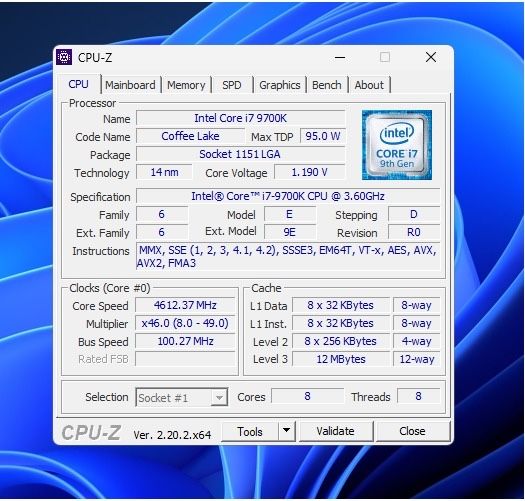Click the Specification field i7-9700K CPU @ 3.60GHz
525x501 pixels.
click(288, 196)
